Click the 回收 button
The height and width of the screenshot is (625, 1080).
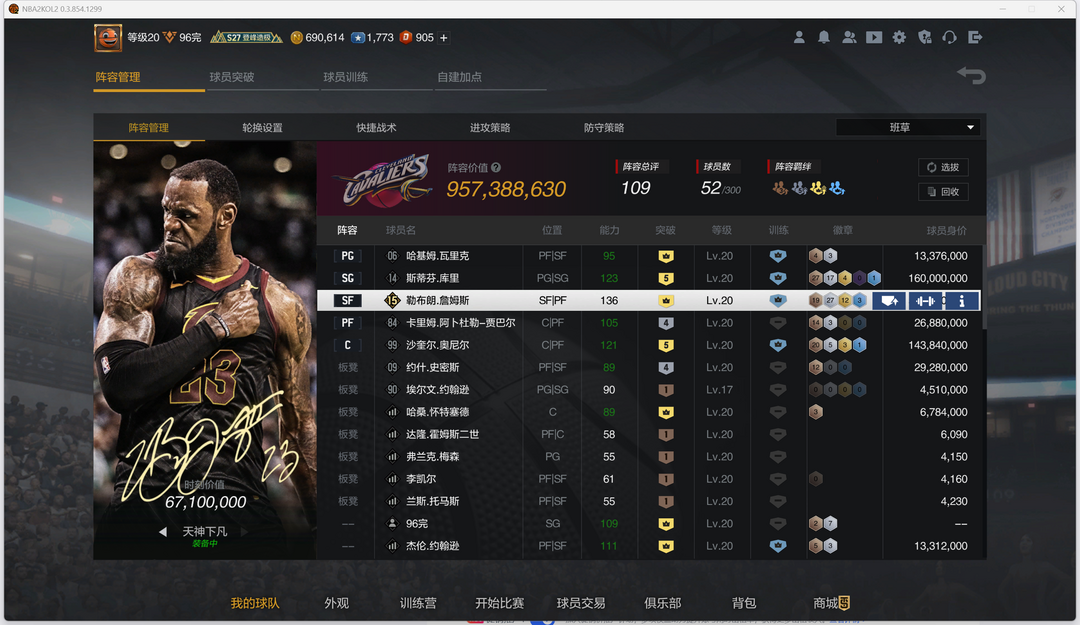click(x=943, y=192)
